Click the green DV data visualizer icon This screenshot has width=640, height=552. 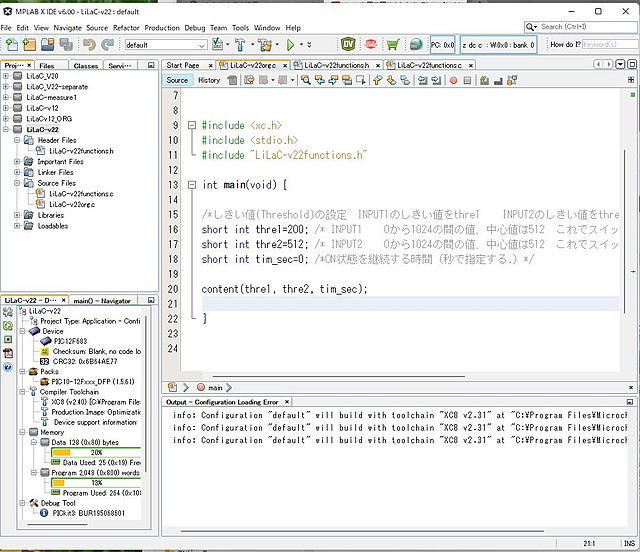pyautogui.click(x=348, y=45)
